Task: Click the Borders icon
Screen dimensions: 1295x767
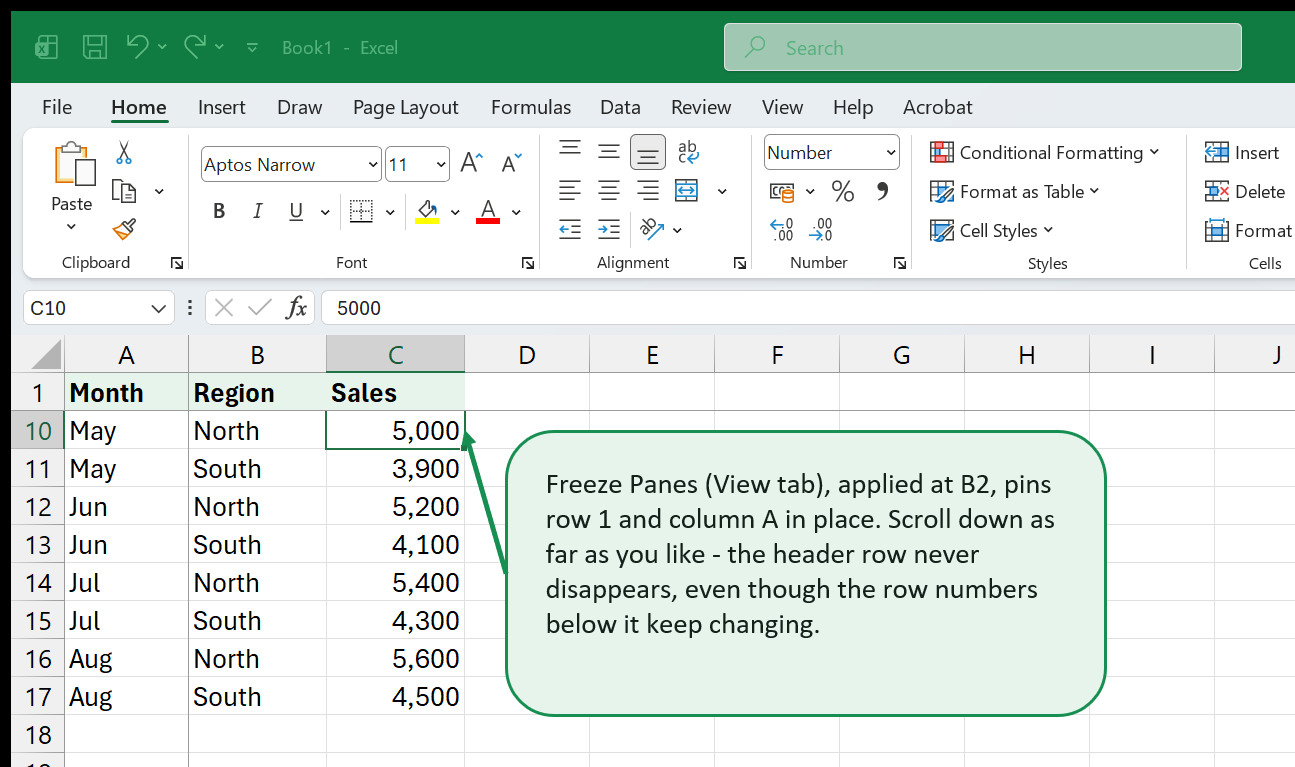Action: (361, 211)
